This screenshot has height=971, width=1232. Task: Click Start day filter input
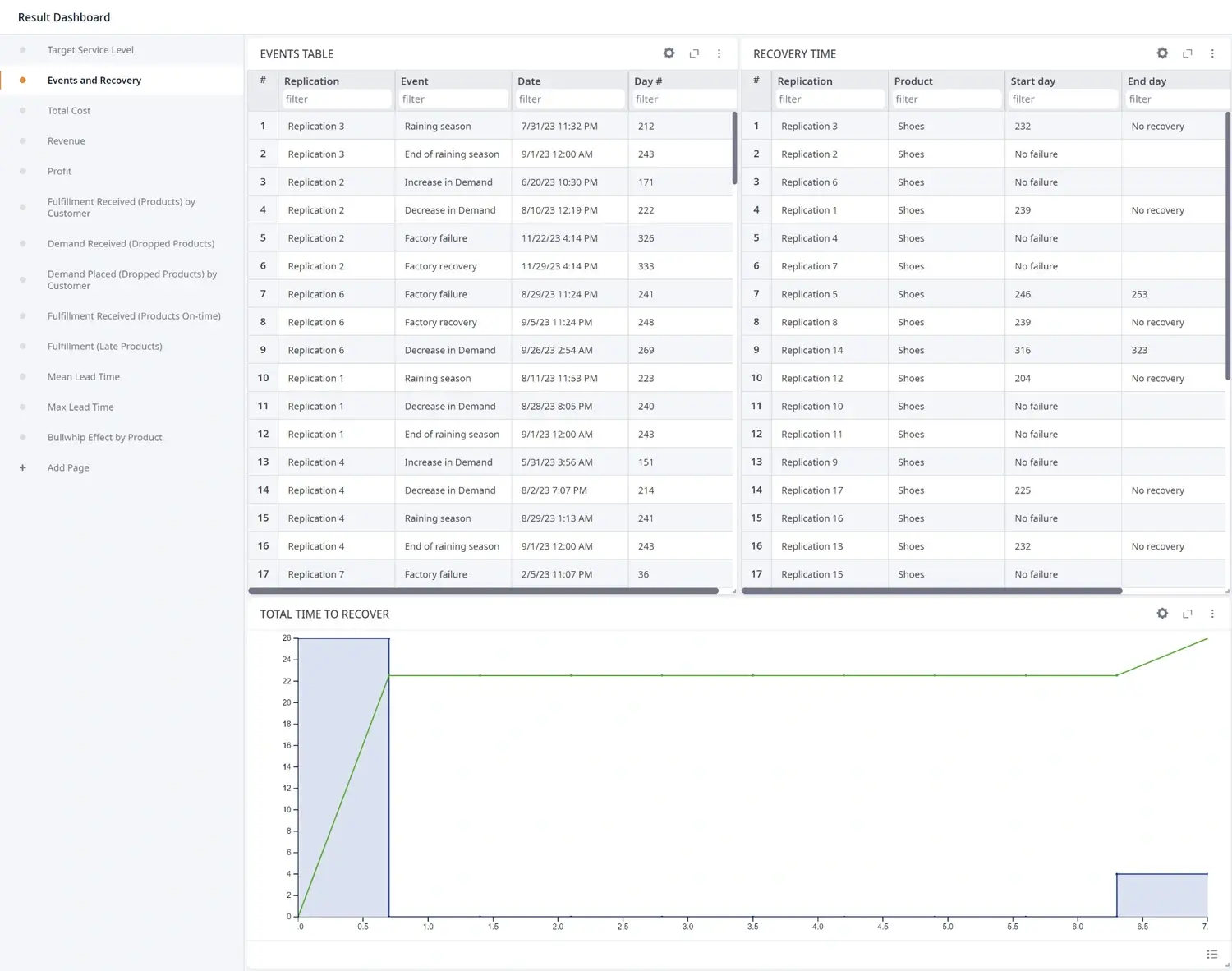[x=1063, y=99]
